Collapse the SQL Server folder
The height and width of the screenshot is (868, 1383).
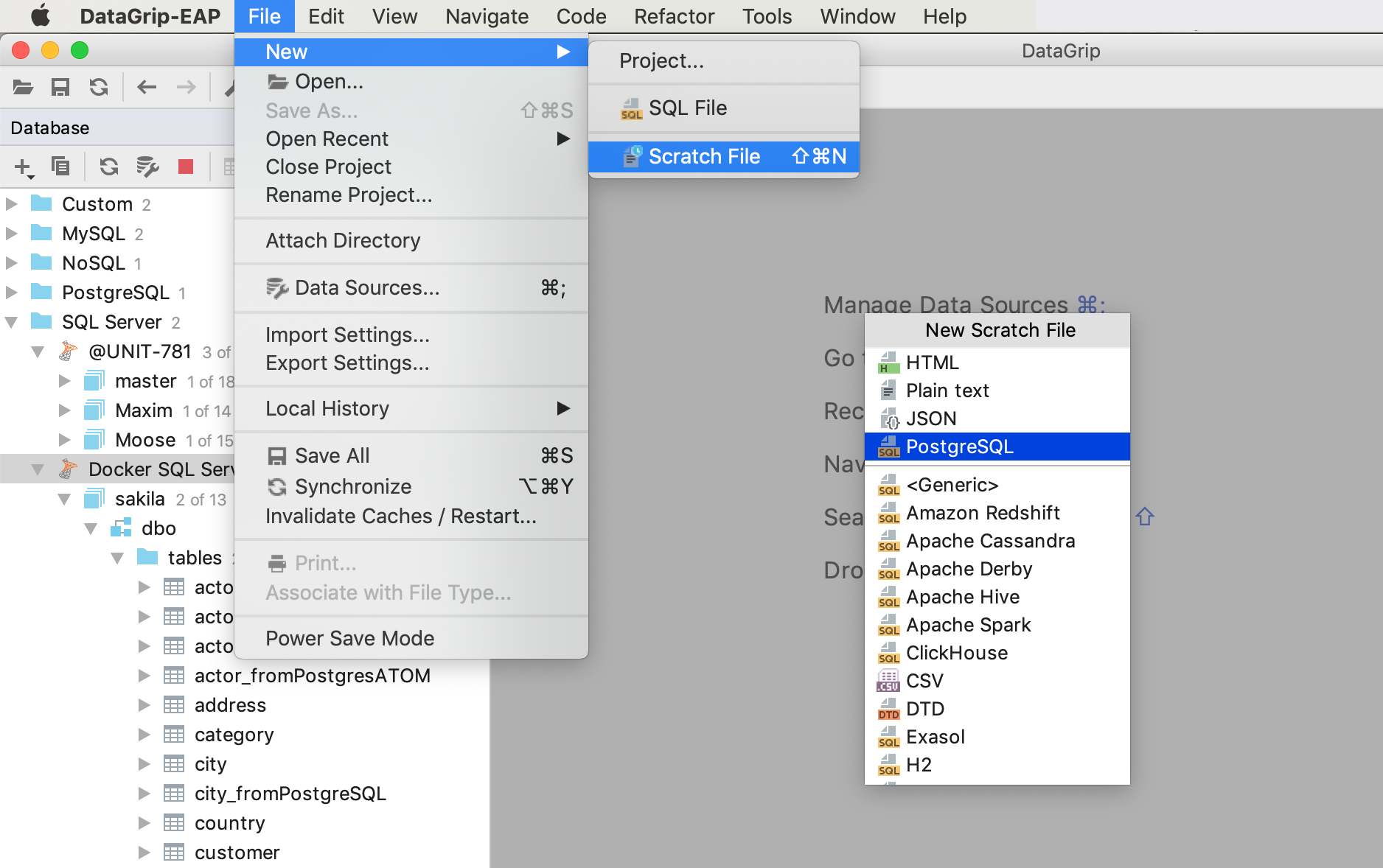coord(11,322)
